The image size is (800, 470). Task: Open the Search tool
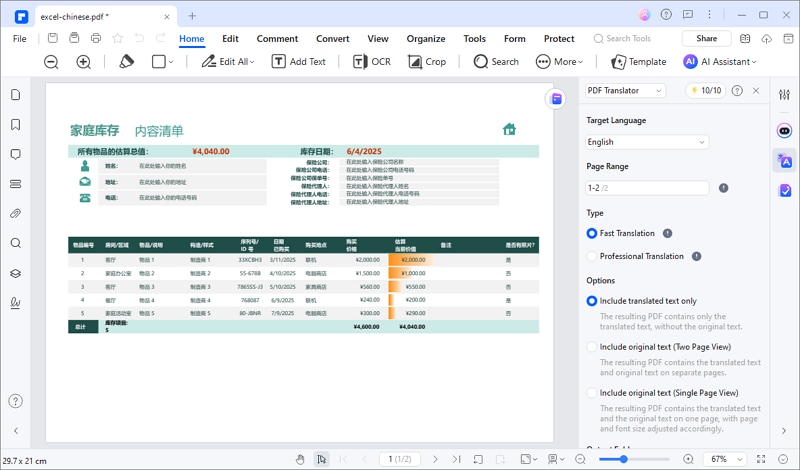pyautogui.click(x=496, y=62)
